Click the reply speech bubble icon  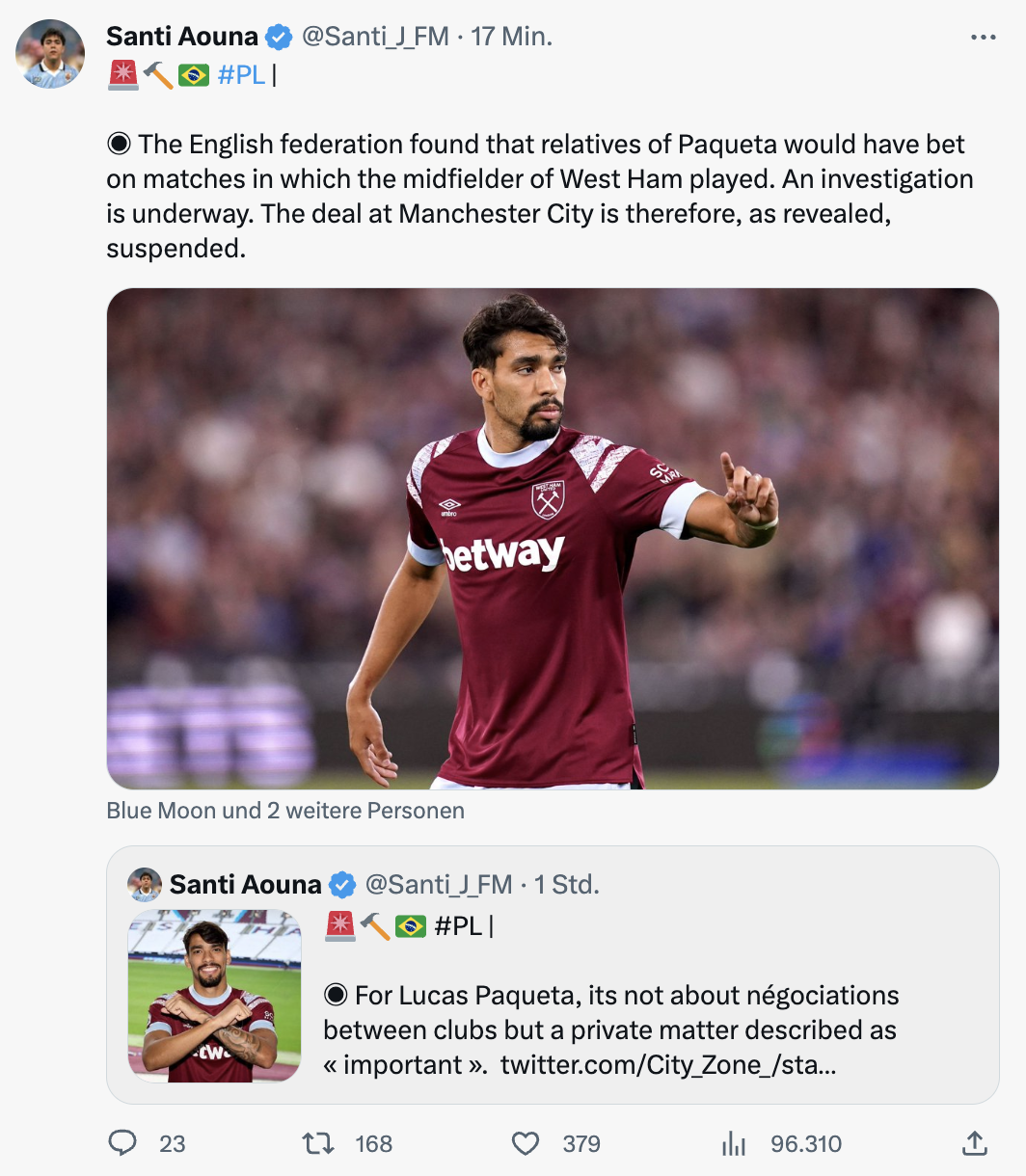[122, 1143]
